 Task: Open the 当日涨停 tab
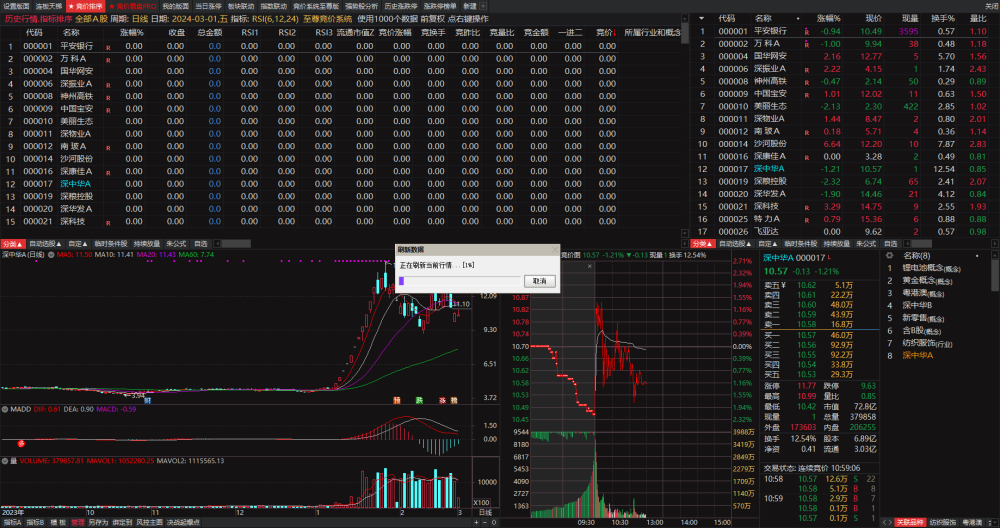point(208,6)
